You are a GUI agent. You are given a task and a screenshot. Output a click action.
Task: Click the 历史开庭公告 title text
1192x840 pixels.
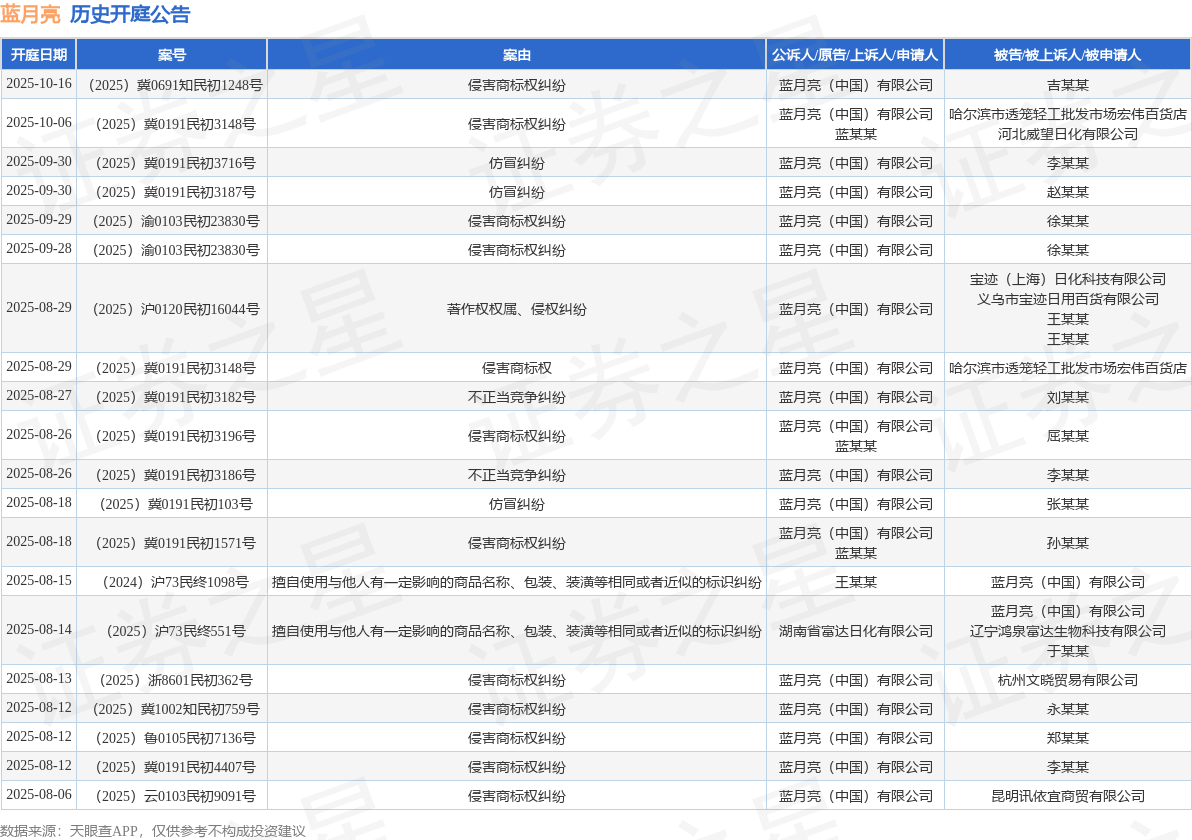coord(130,14)
